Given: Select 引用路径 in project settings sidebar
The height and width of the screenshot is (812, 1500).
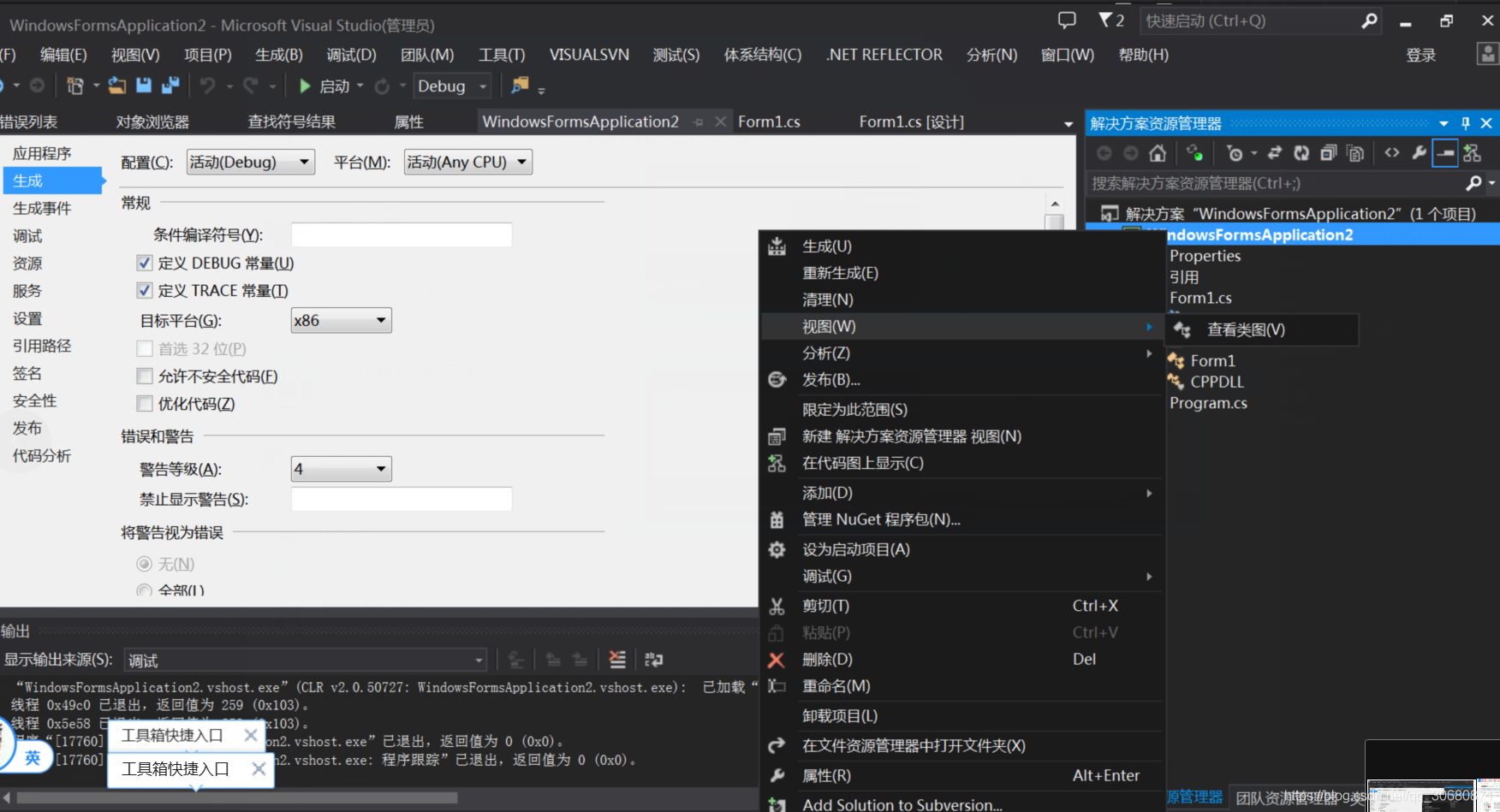Looking at the screenshot, I should 42,346.
